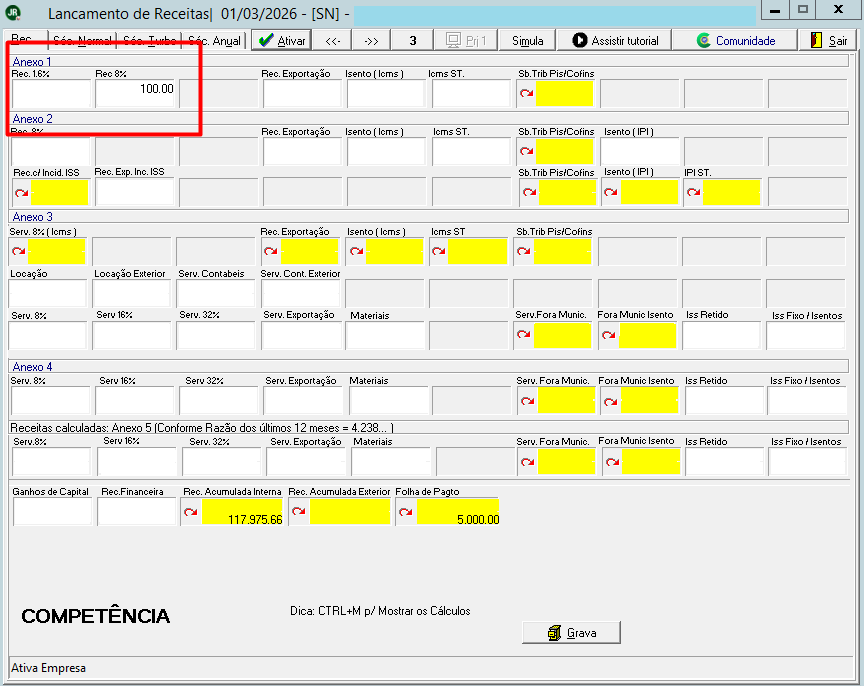Open the Comunidade link
864x686 pixels.
pos(735,40)
